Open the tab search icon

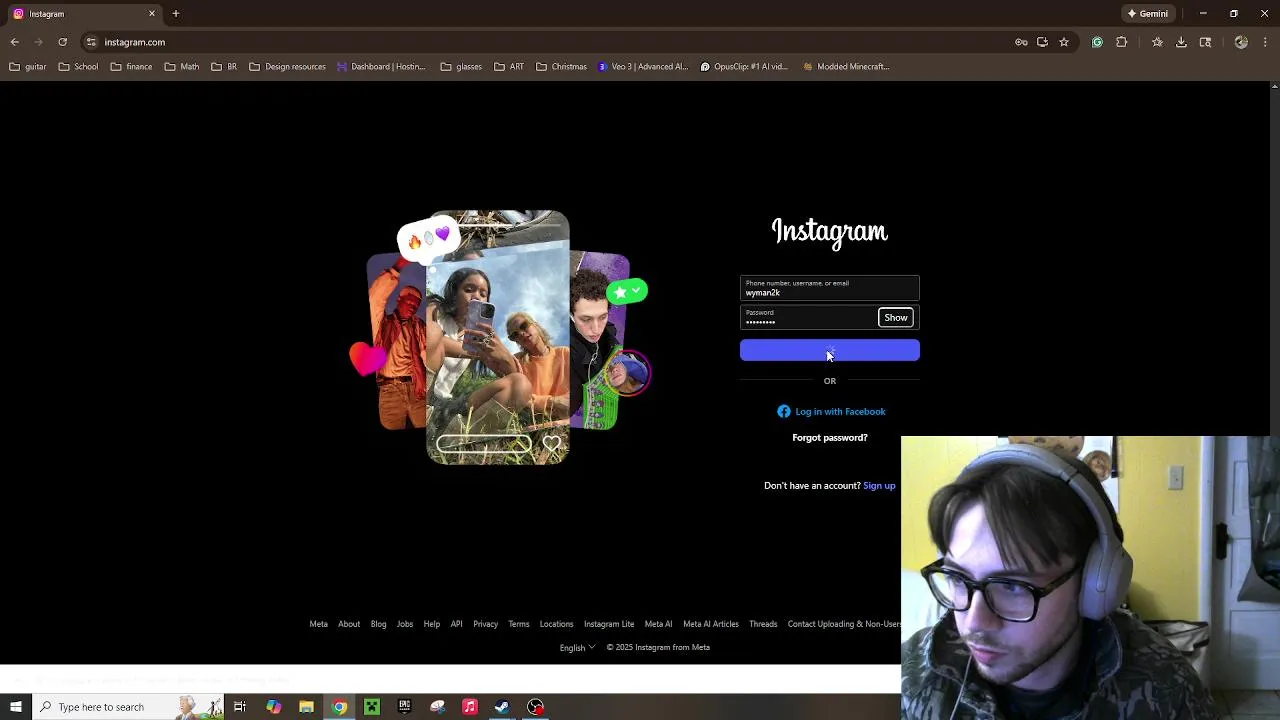click(1205, 42)
